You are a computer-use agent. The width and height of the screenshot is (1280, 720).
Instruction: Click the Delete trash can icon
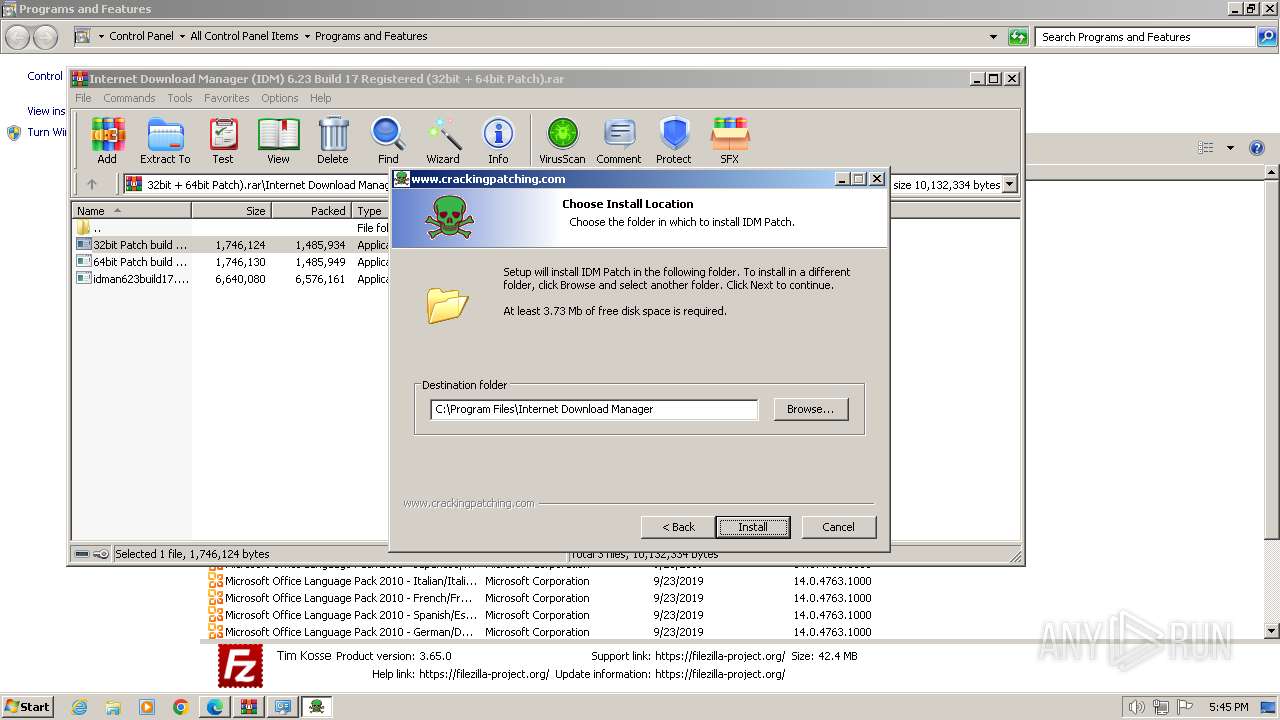pos(333,140)
